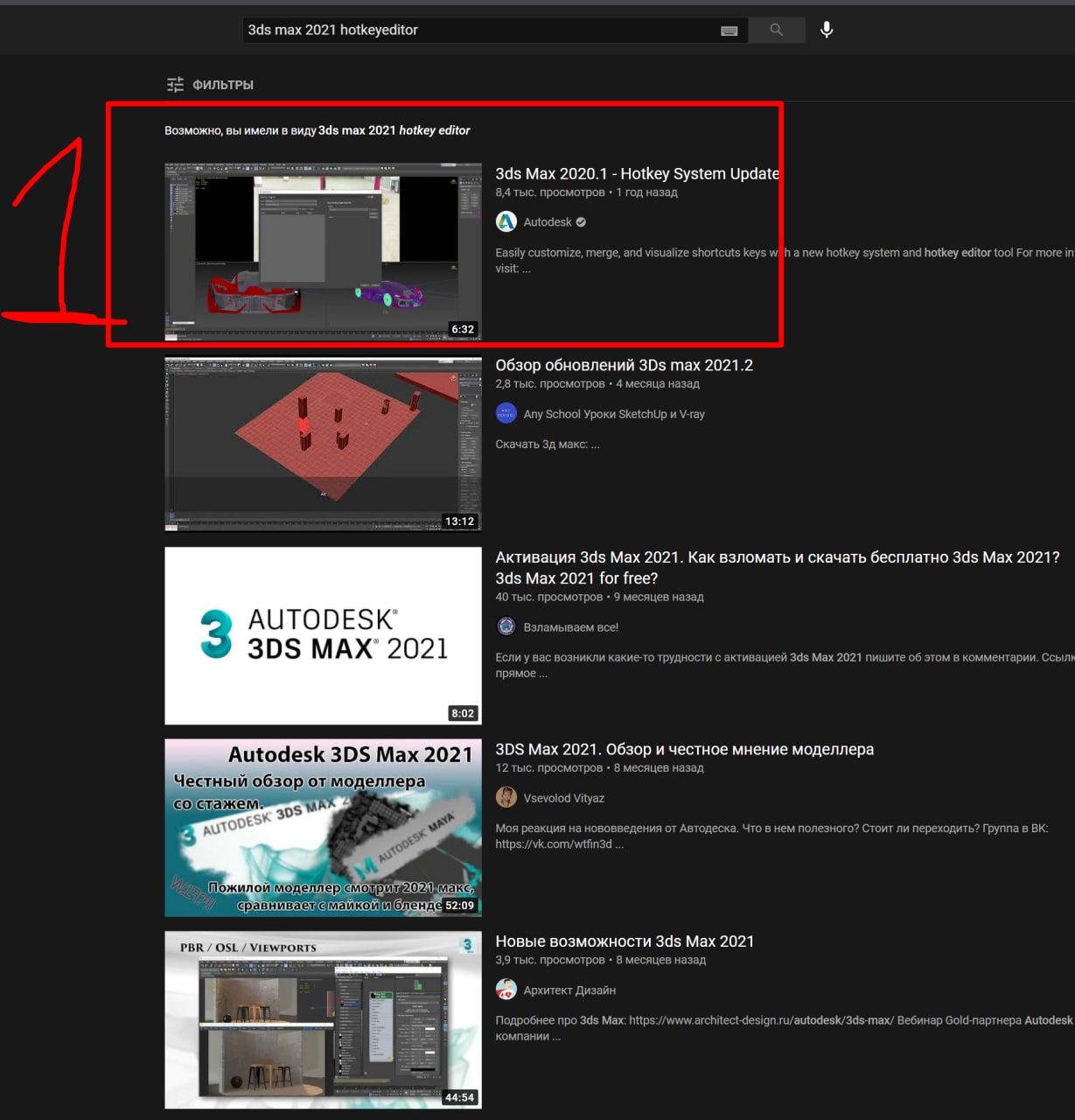Image resolution: width=1075 pixels, height=1120 pixels.
Task: Open title '3DS Max 2021. Обзор и честное мнение моделлера'
Action: (x=684, y=749)
